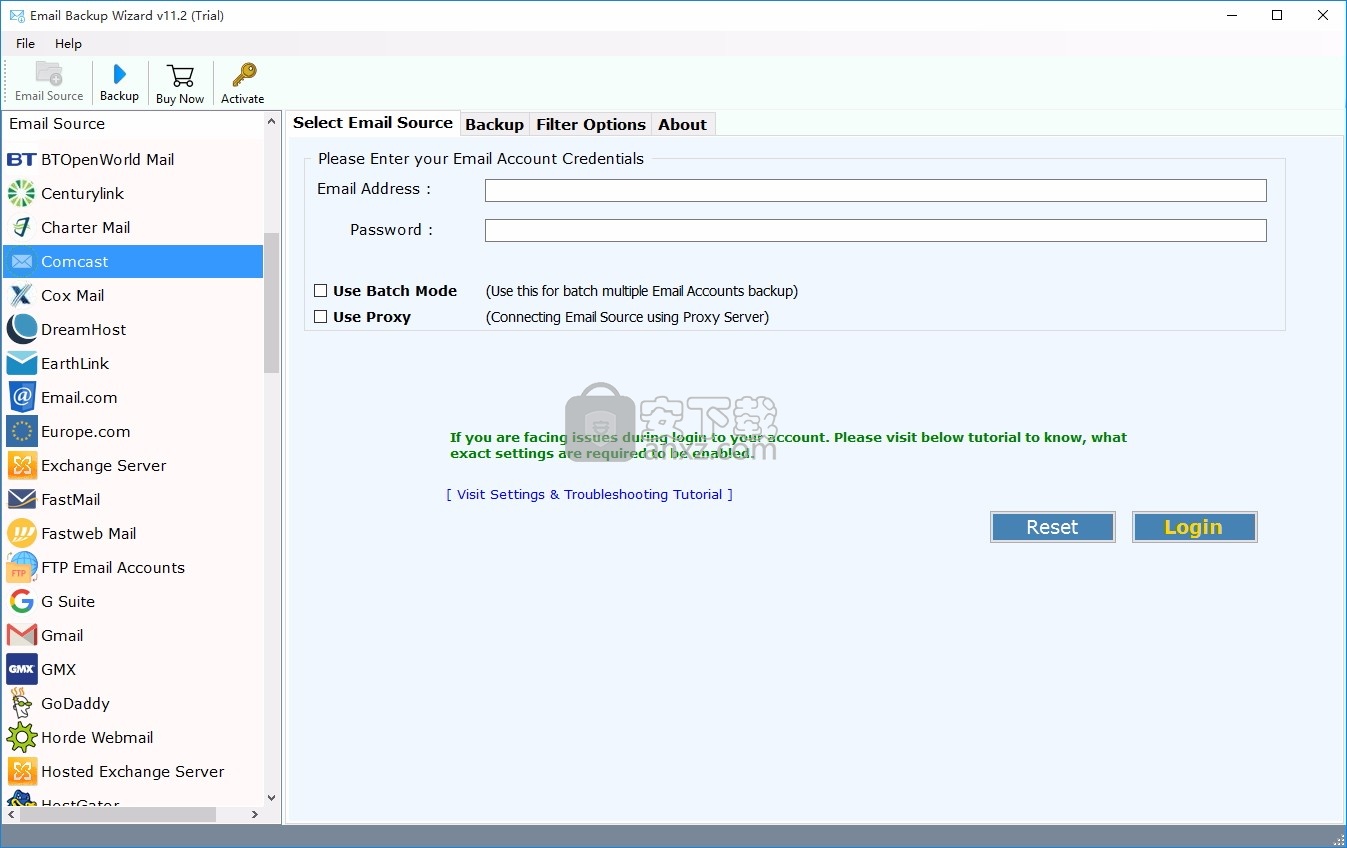Click the Activate key icon
The height and width of the screenshot is (848, 1347).
[x=243, y=75]
